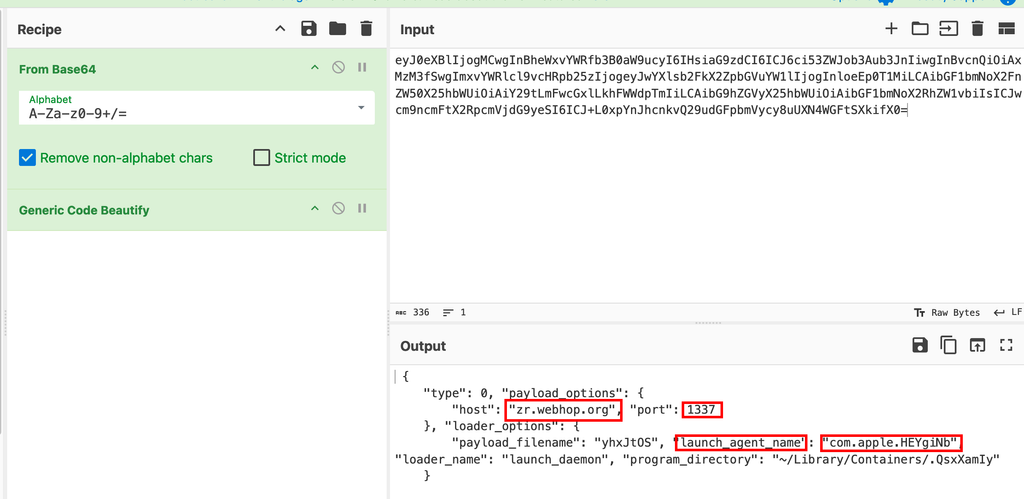Screen dimensions: 1024x499
Task: Collapse the Generic Code Beautify operation
Action: click(314, 208)
